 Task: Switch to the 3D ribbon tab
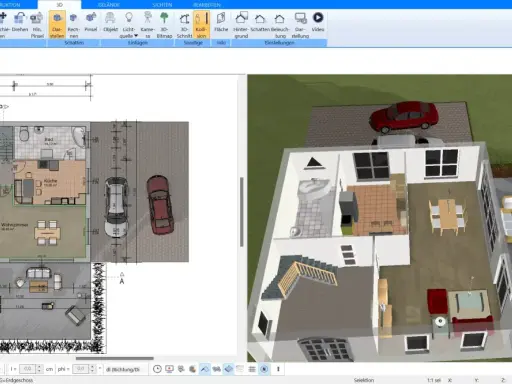pyautogui.click(x=59, y=5)
